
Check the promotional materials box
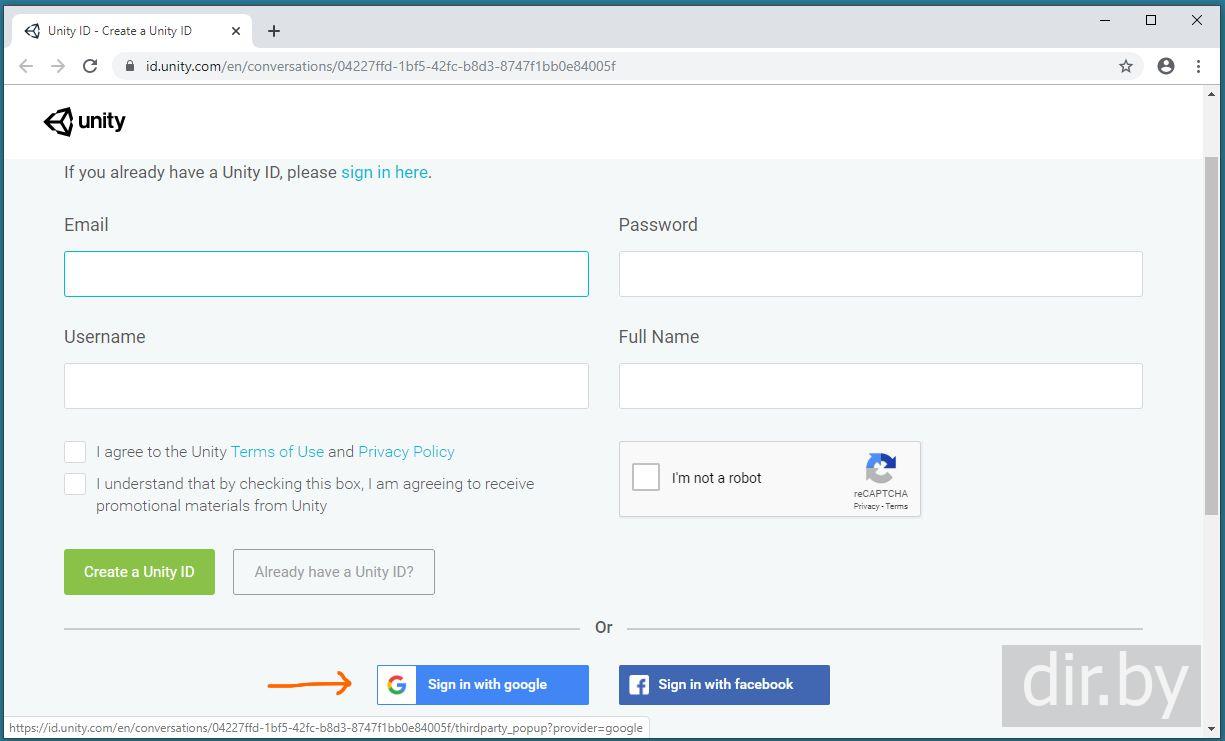(75, 484)
